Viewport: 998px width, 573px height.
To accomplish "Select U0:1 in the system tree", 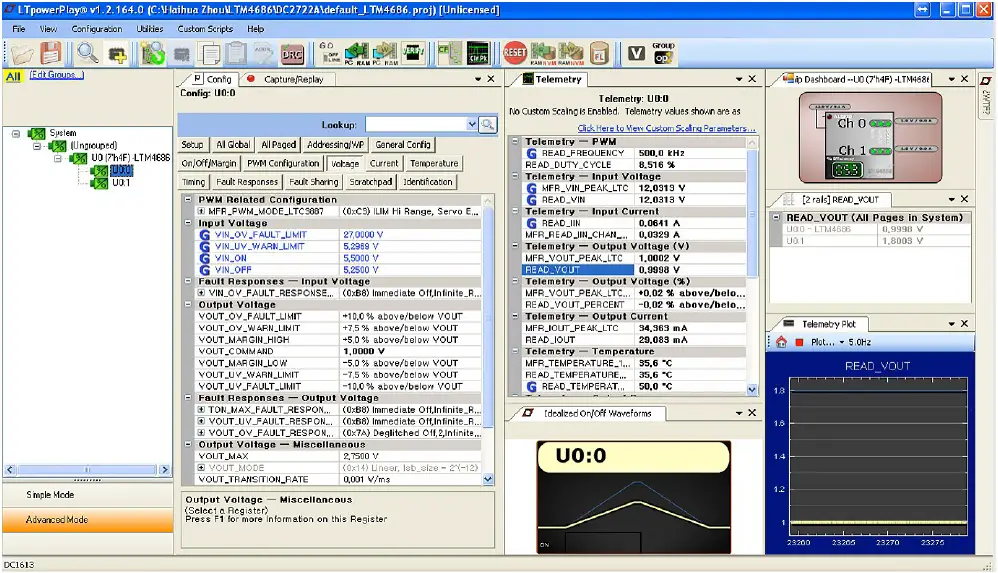I will point(120,183).
